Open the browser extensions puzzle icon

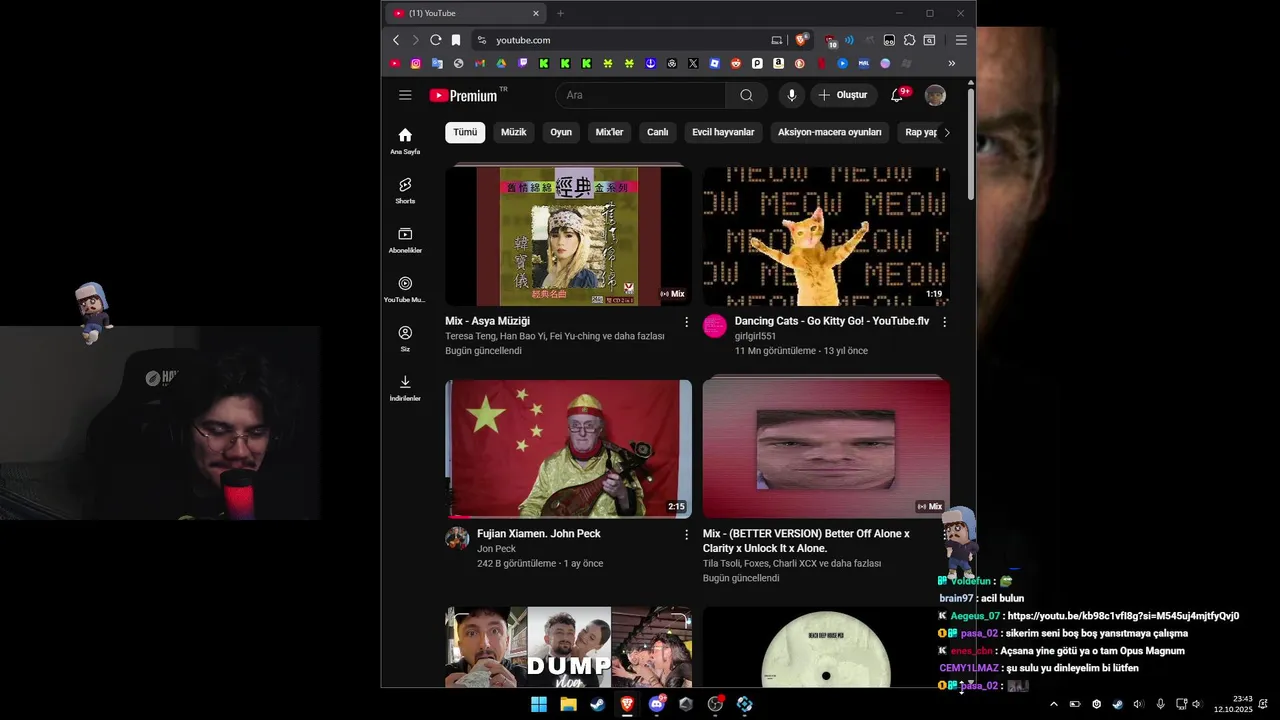pos(909,40)
